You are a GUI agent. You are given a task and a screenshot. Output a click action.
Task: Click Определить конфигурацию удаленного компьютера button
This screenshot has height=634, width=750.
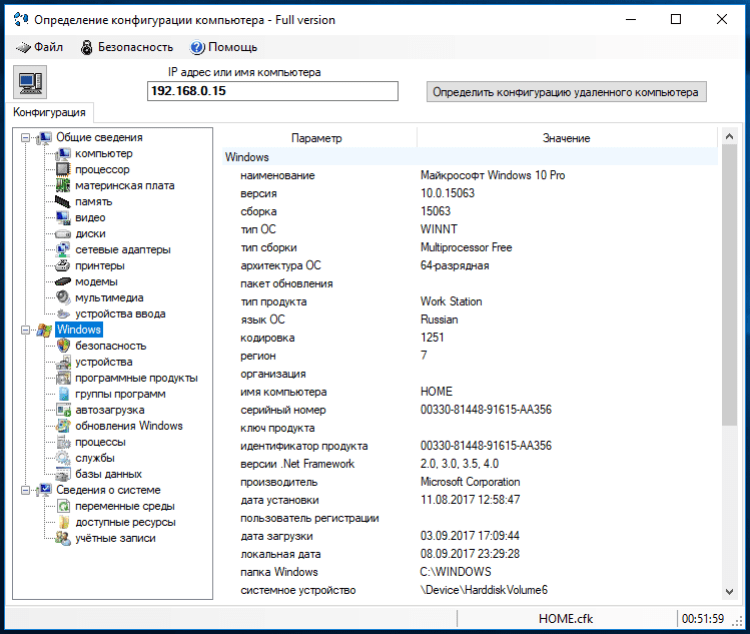pos(566,92)
